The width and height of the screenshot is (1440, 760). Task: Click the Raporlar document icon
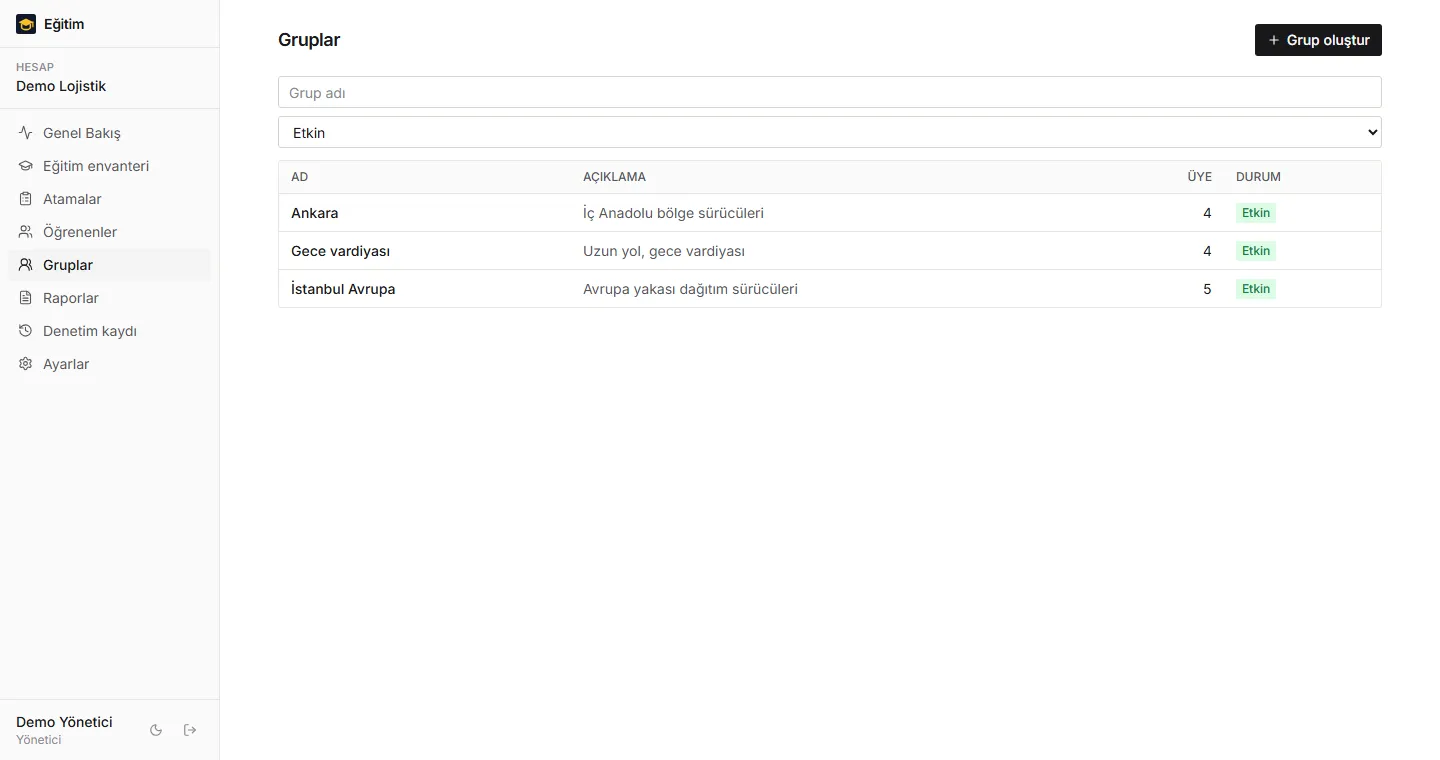click(26, 298)
